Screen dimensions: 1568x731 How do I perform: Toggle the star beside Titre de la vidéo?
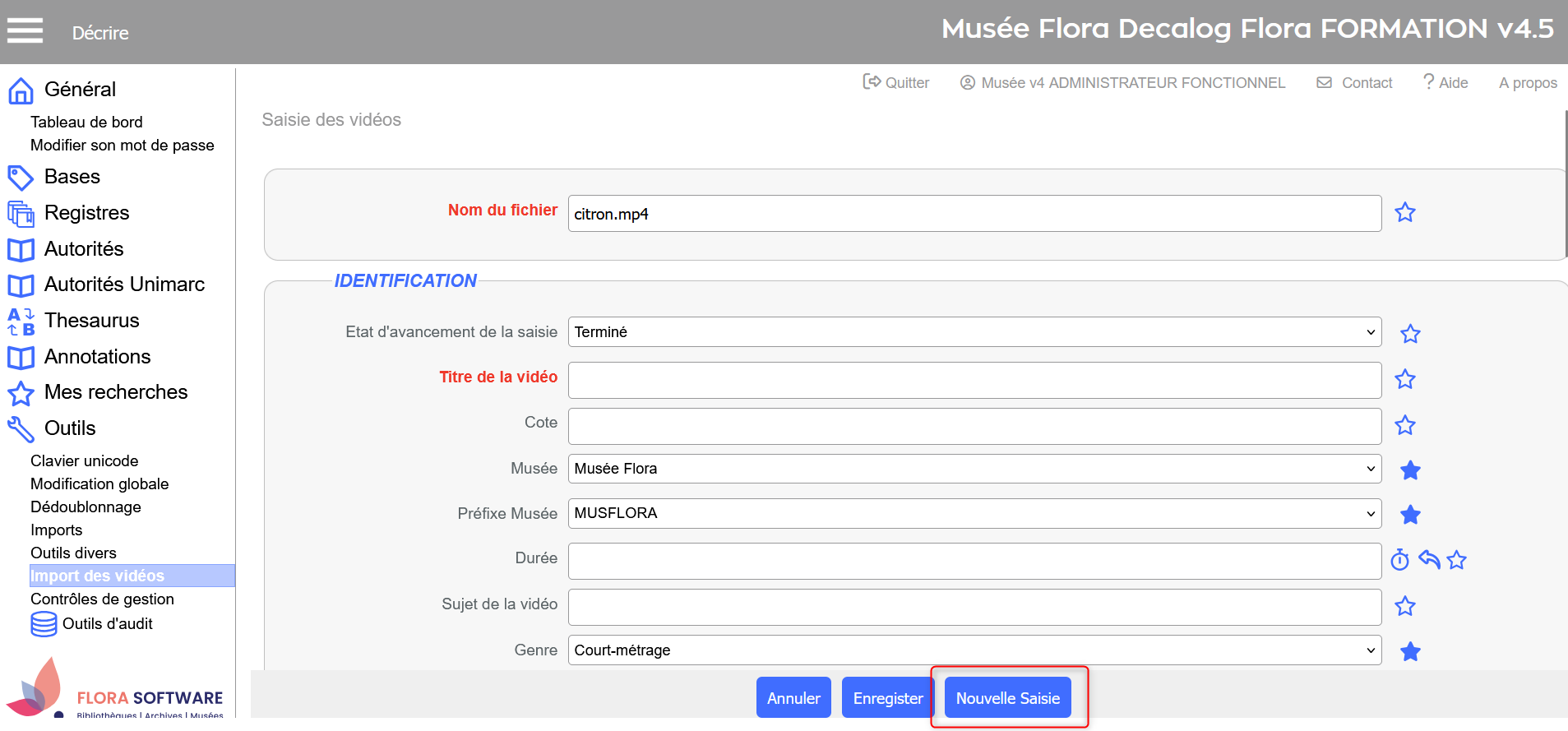(x=1405, y=379)
